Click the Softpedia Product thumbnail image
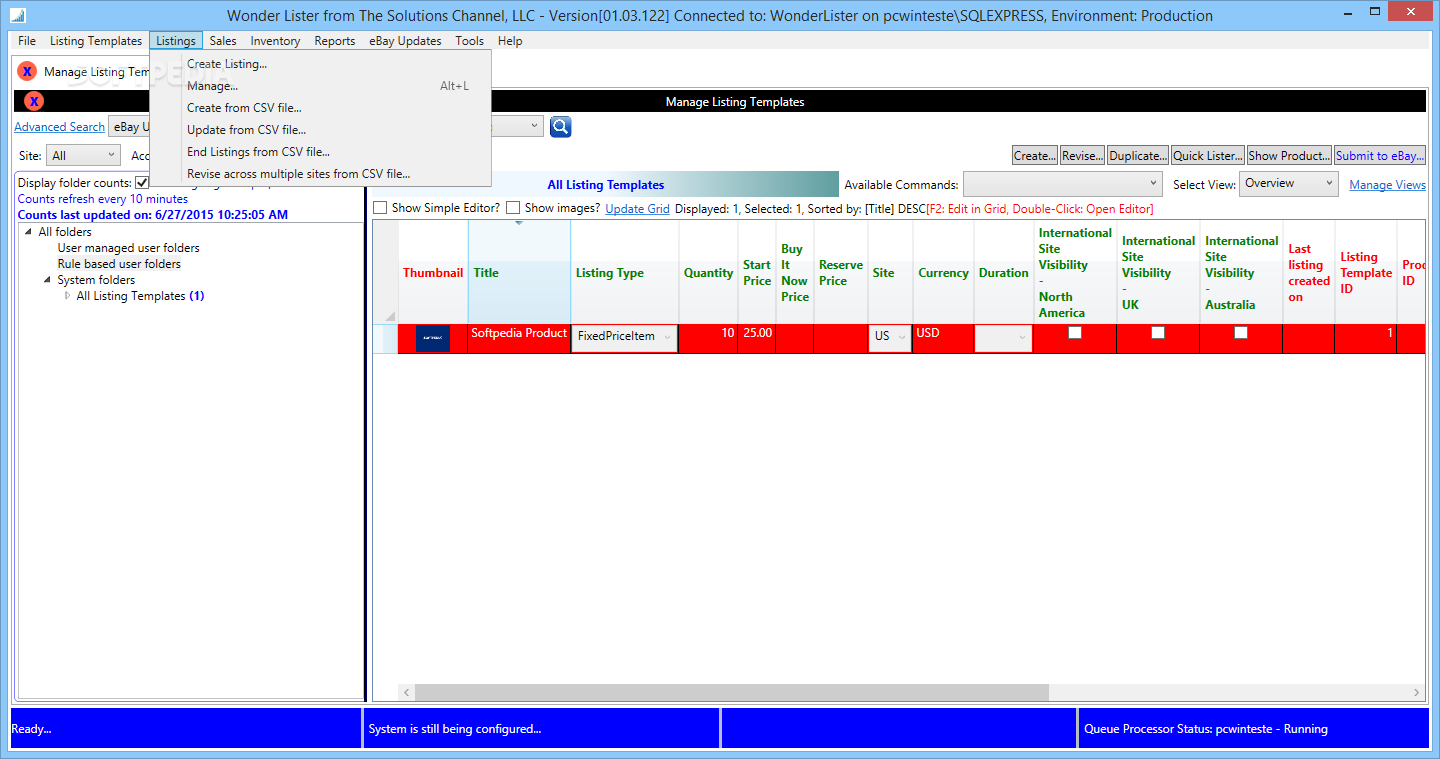Image resolution: width=1440 pixels, height=759 pixels. (x=433, y=338)
